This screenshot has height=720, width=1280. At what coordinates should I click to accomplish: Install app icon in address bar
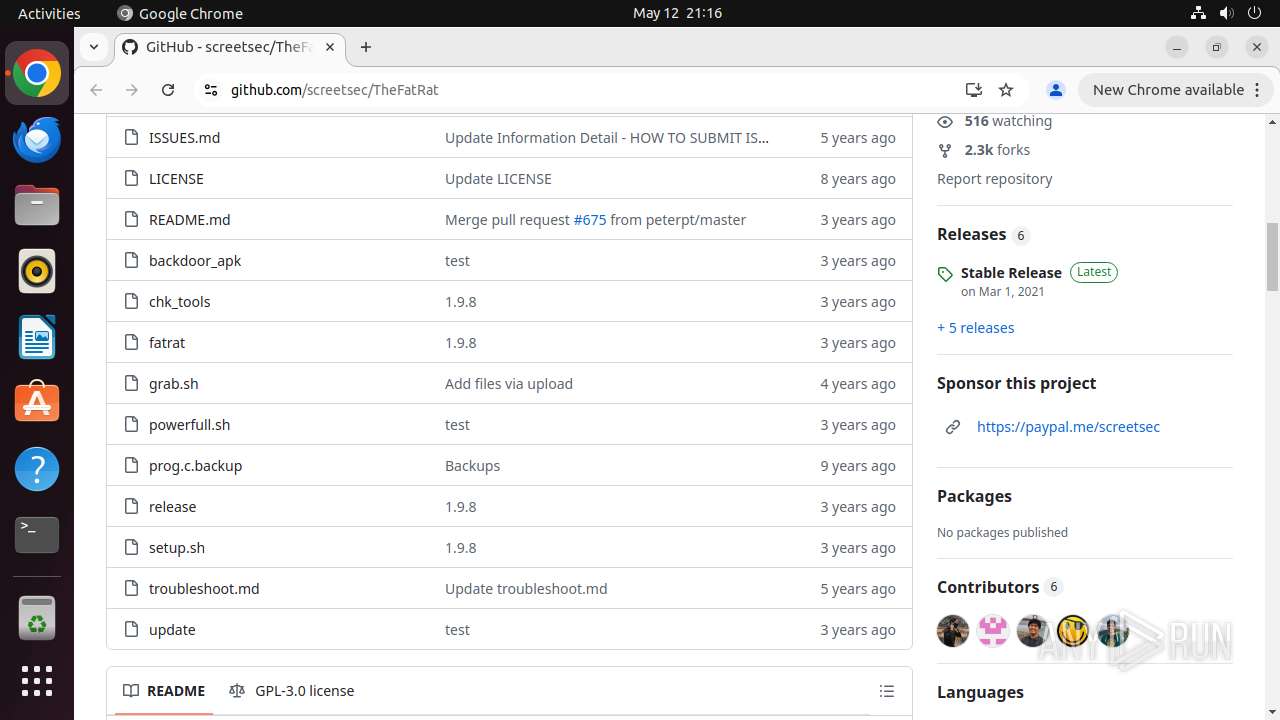(973, 90)
